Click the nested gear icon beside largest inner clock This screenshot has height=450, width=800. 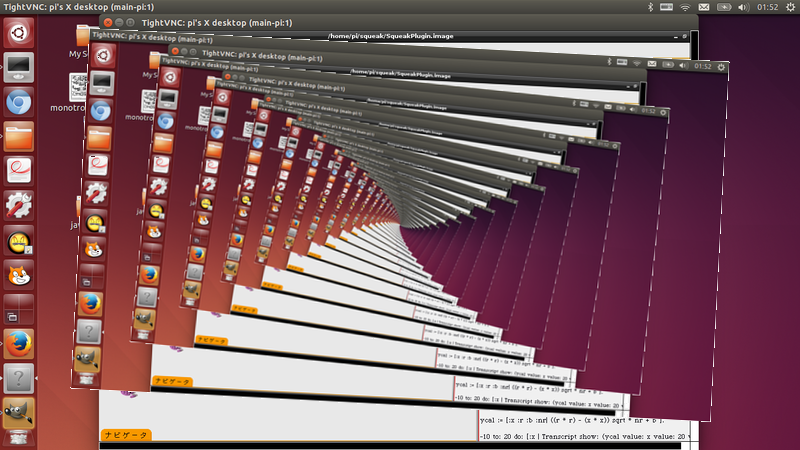click(x=721, y=67)
